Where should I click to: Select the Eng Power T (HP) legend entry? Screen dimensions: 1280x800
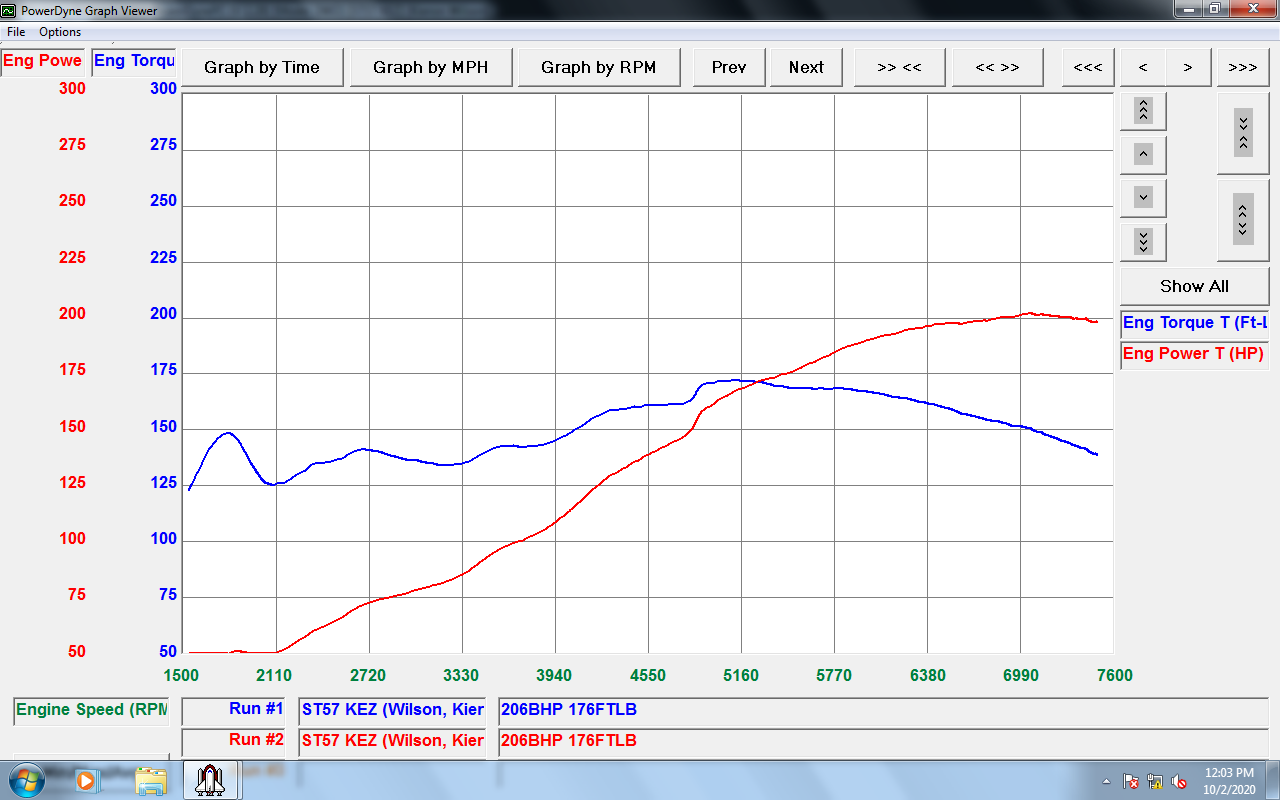1194,354
